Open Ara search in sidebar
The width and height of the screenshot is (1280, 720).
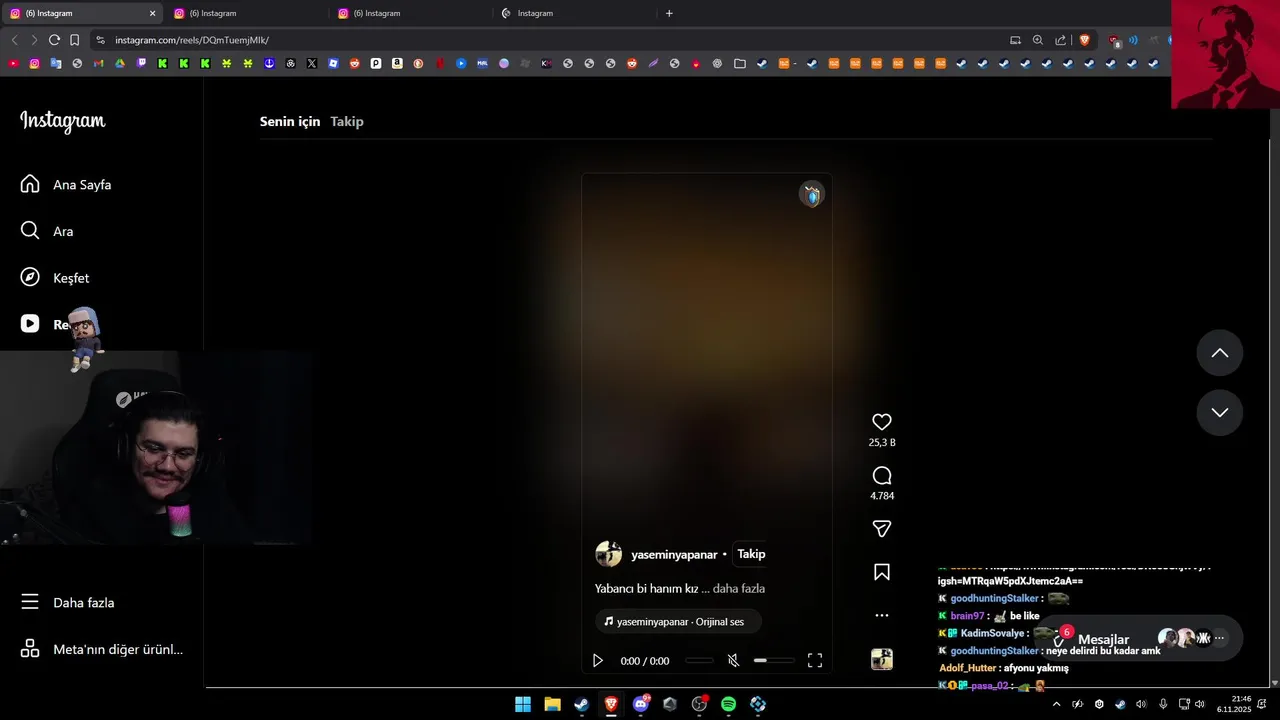tap(46, 231)
